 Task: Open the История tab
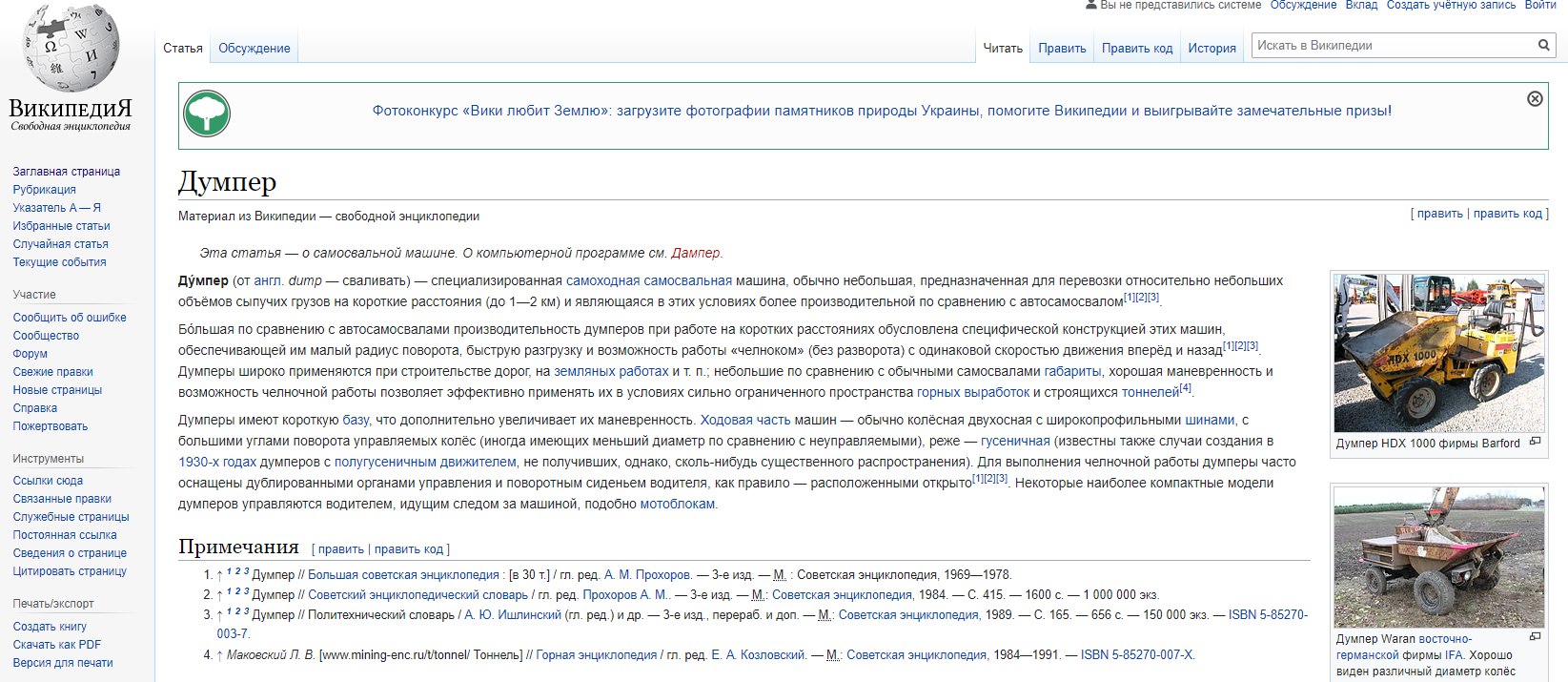[1212, 48]
